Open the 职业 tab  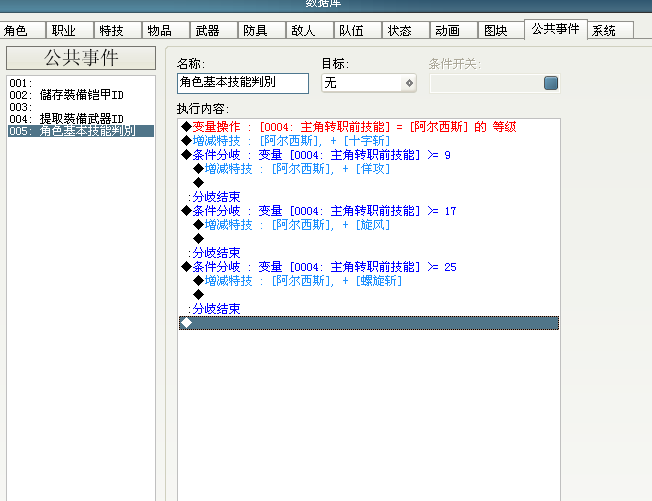[69, 30]
